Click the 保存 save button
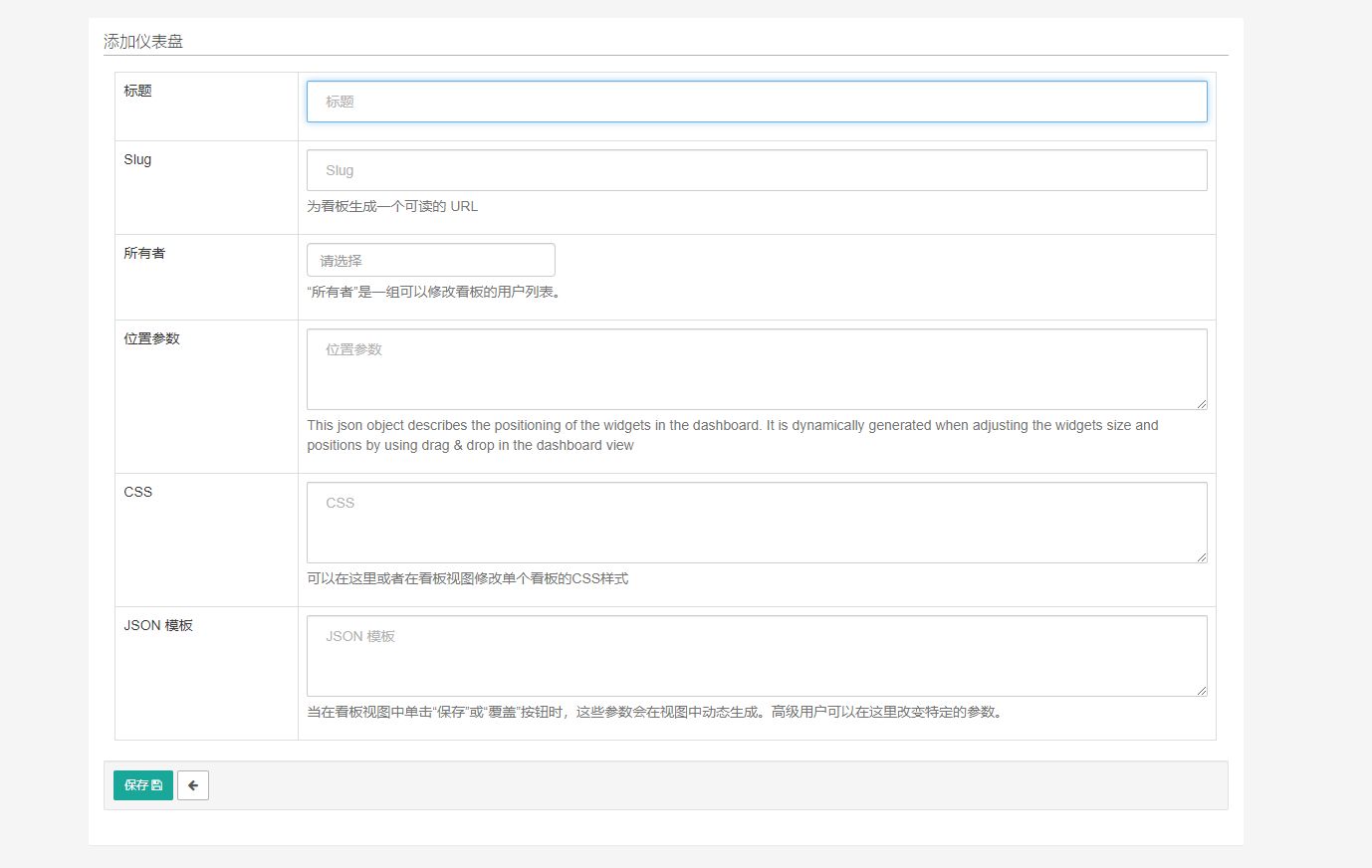The image size is (1372, 868). coord(142,785)
